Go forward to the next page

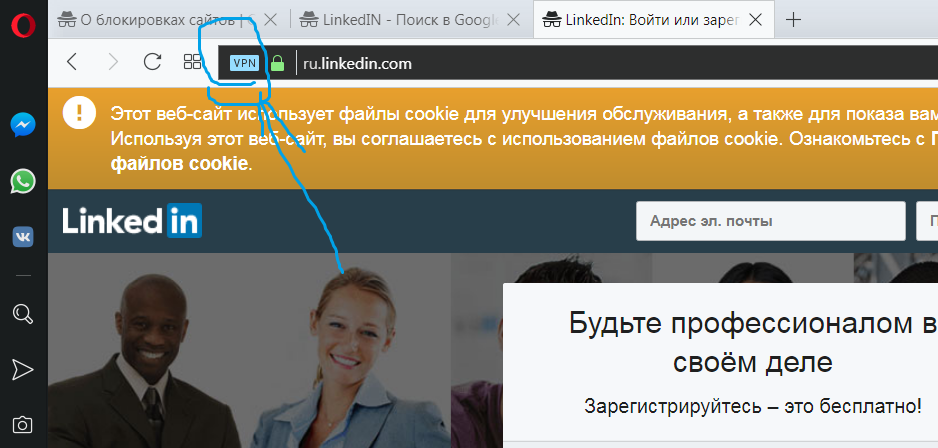pos(112,62)
